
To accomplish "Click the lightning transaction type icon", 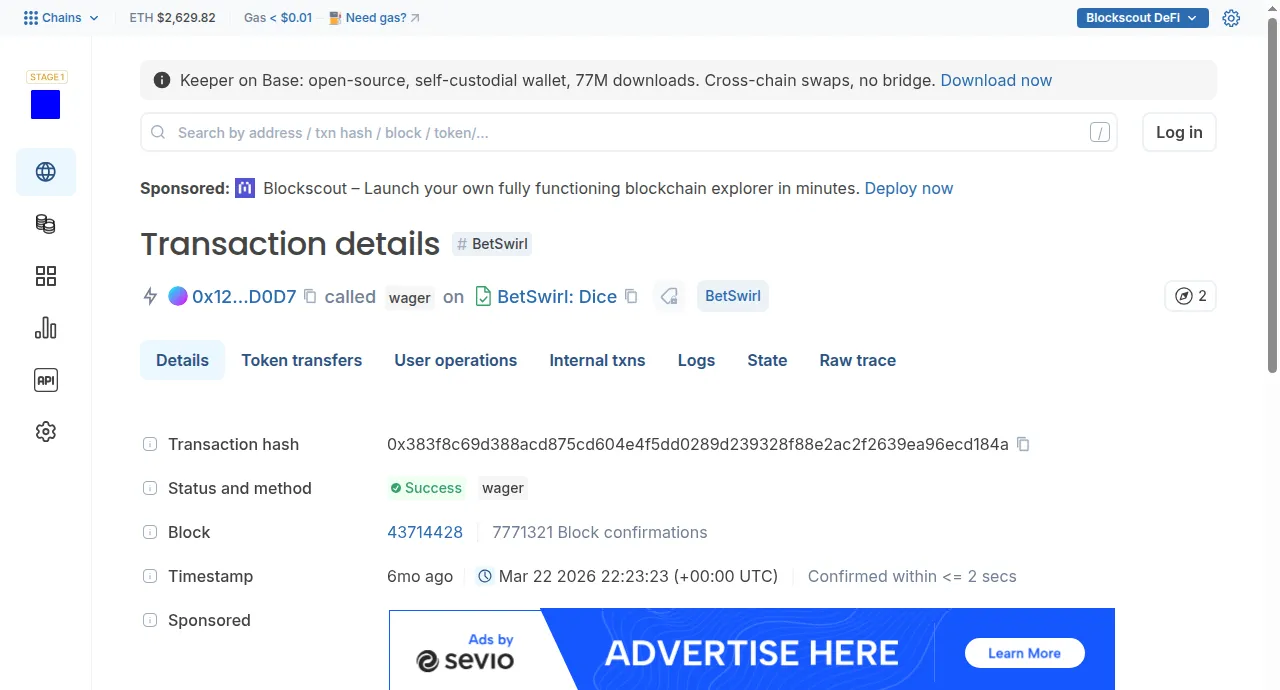I will point(150,296).
